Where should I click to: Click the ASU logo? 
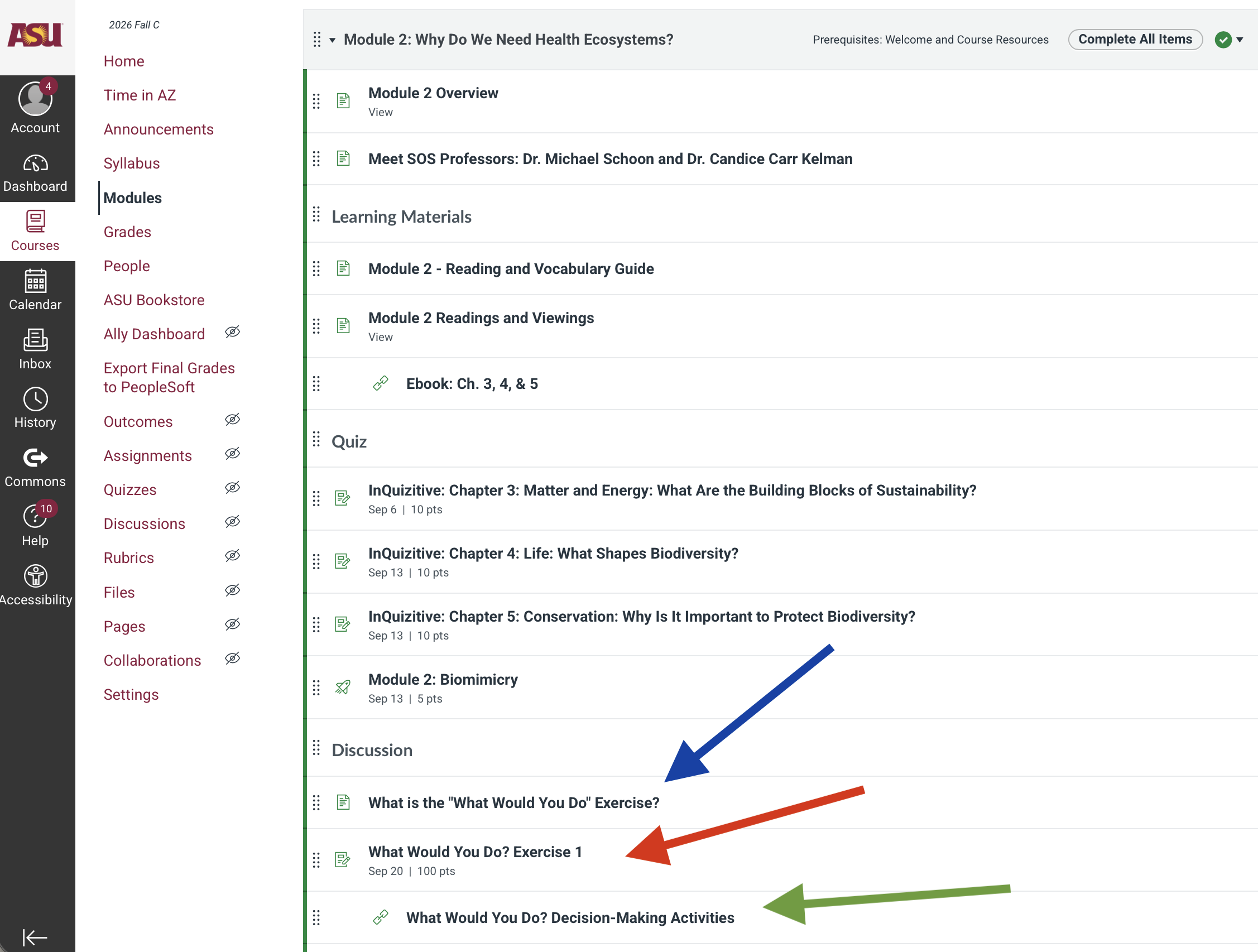pos(35,35)
